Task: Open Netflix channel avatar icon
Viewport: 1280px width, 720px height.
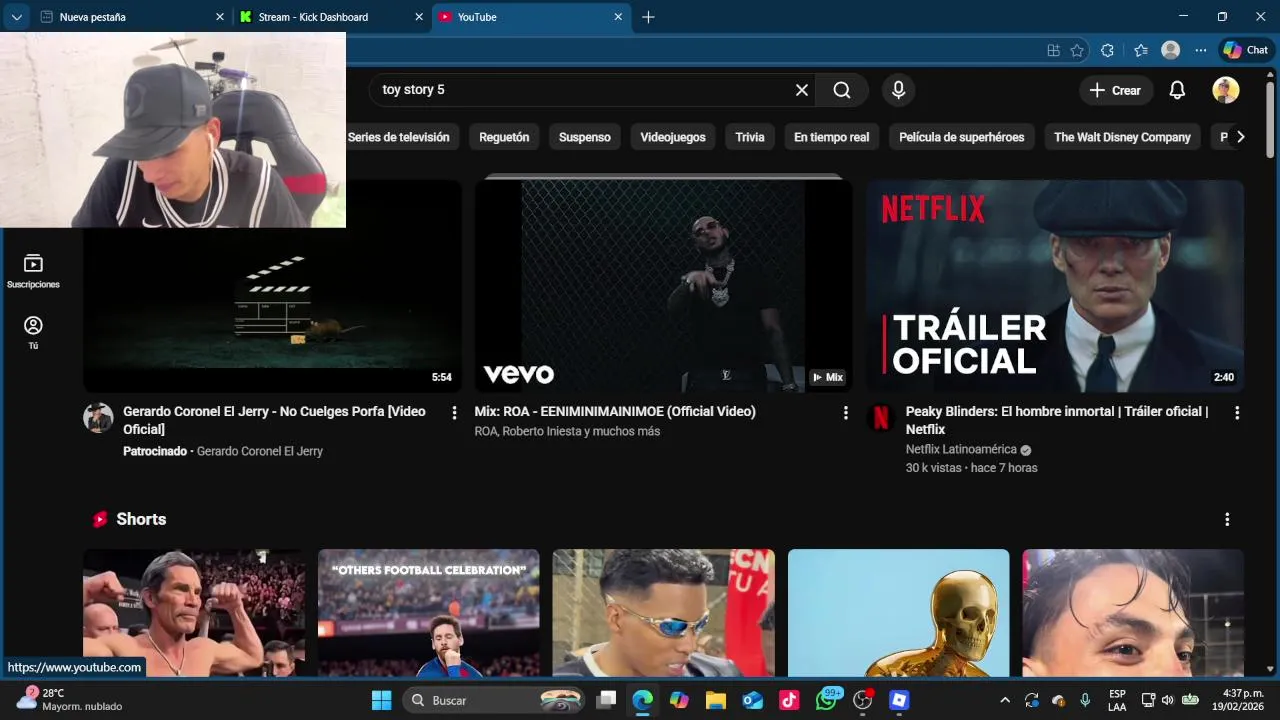Action: (880, 418)
